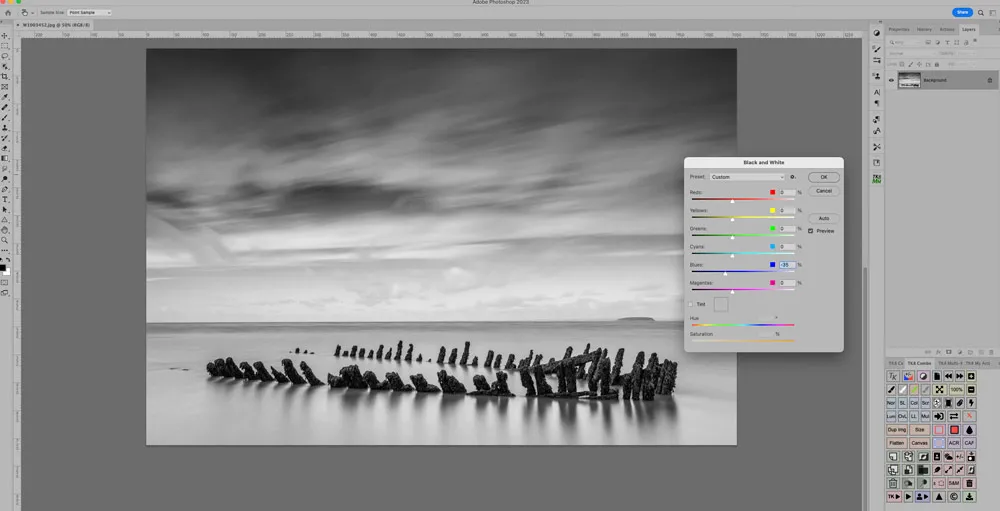Click the TK8 S&M button

point(954,483)
